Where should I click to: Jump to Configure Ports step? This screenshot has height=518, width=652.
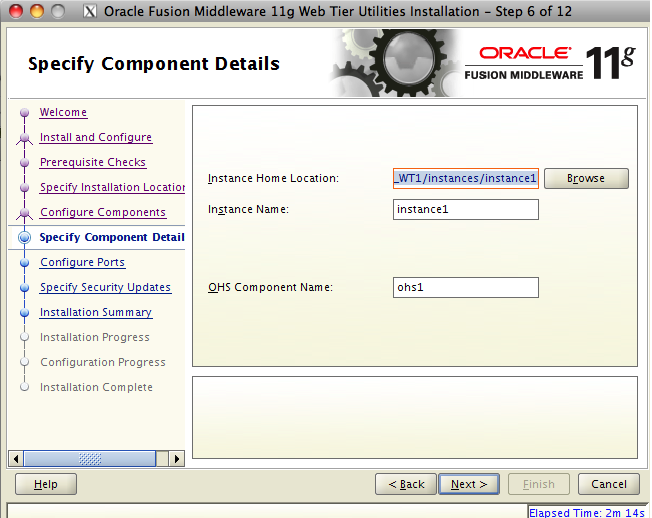click(82, 262)
